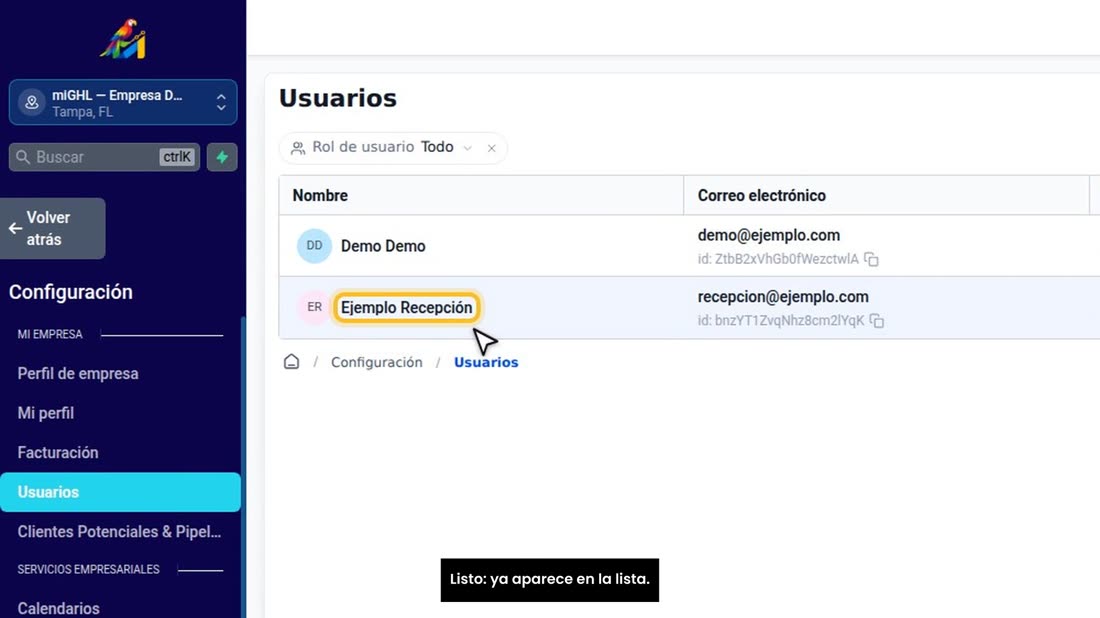This screenshot has height=618, width=1100.
Task: Click into the Buscar search field
Action: click(x=105, y=157)
